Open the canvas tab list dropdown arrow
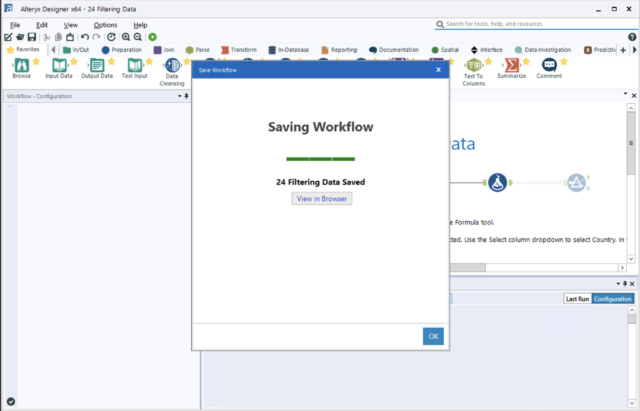The height and width of the screenshot is (411, 640). pos(625,94)
